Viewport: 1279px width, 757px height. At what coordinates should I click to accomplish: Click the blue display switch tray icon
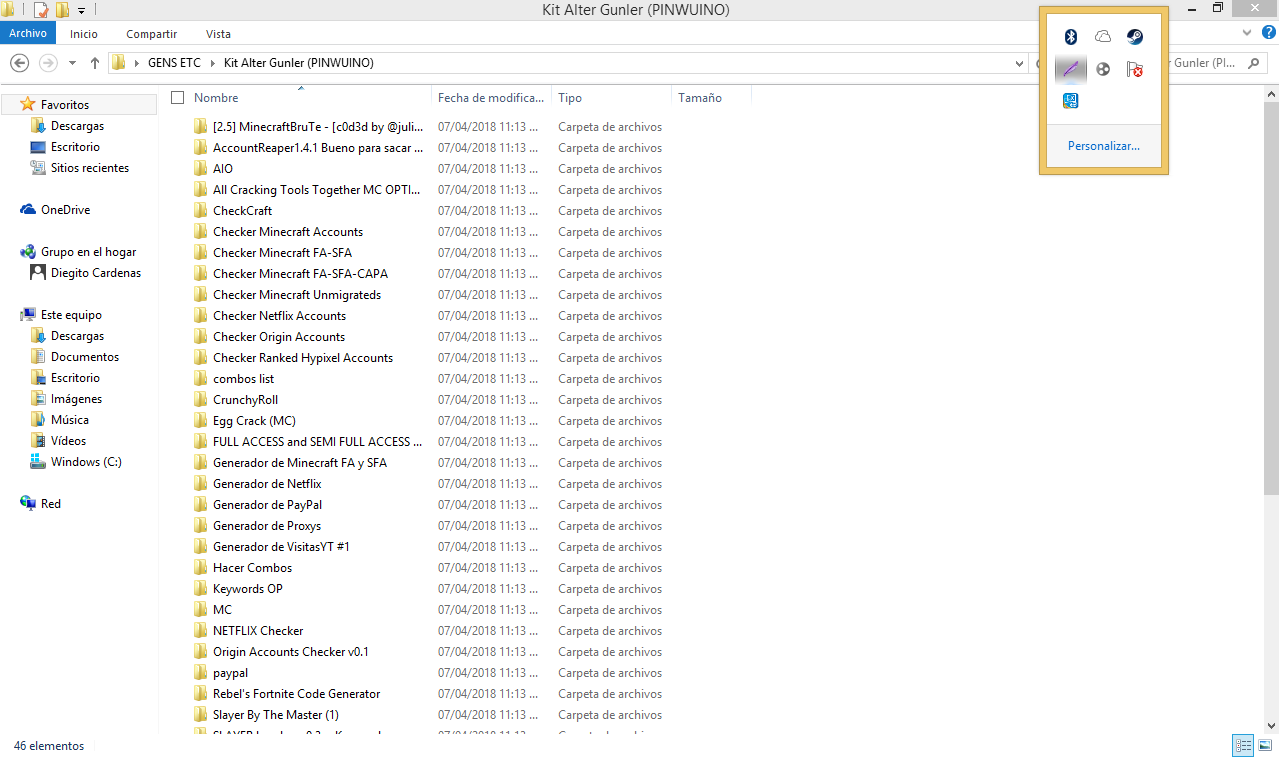coord(1071,101)
